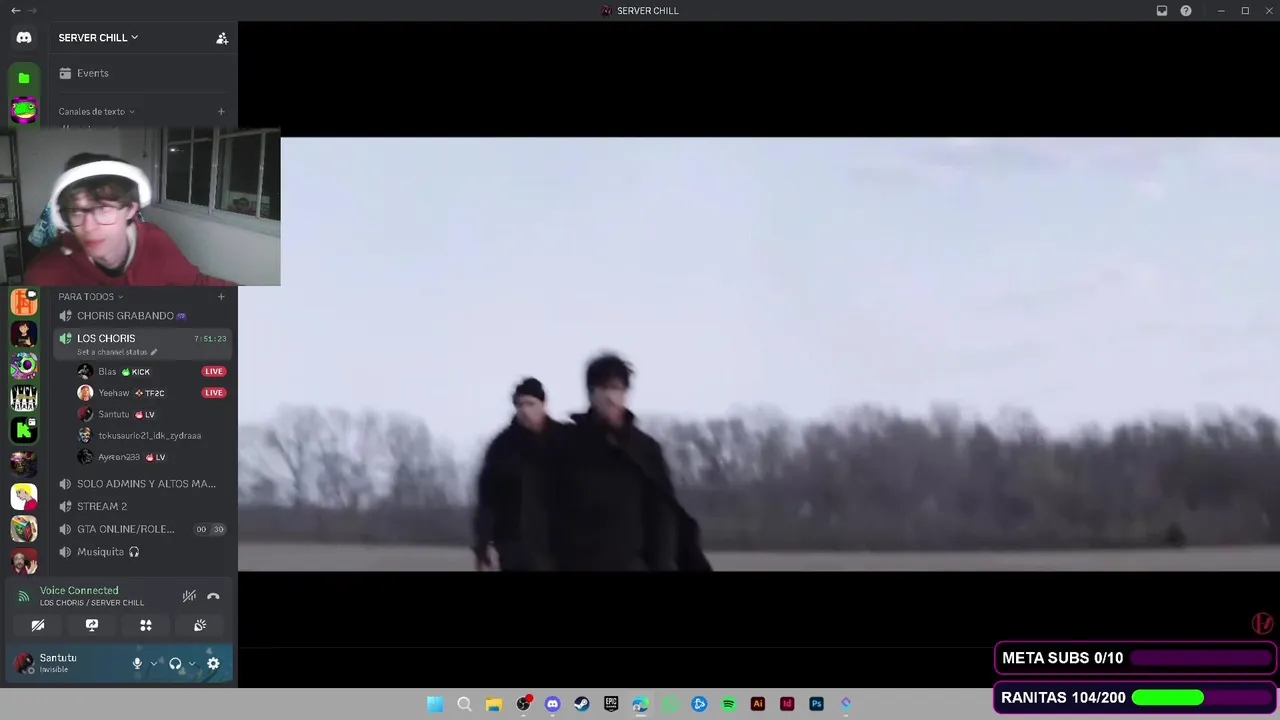Select tokusaurio21_idk_zydraaa in voice list
Image resolution: width=1280 pixels, height=720 pixels.
[x=150, y=436]
